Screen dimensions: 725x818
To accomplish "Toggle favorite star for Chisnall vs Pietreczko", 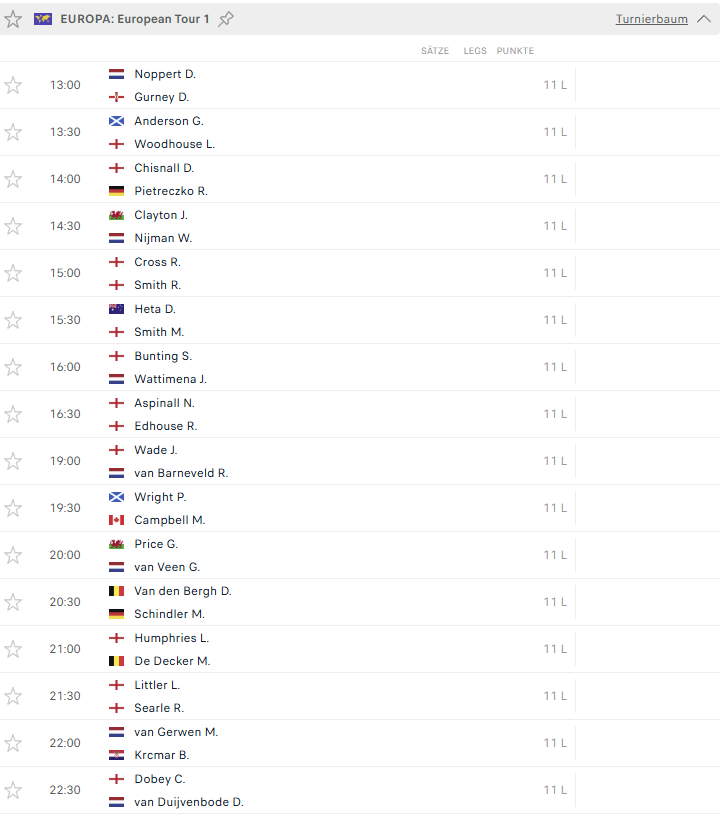I will (x=13, y=179).
